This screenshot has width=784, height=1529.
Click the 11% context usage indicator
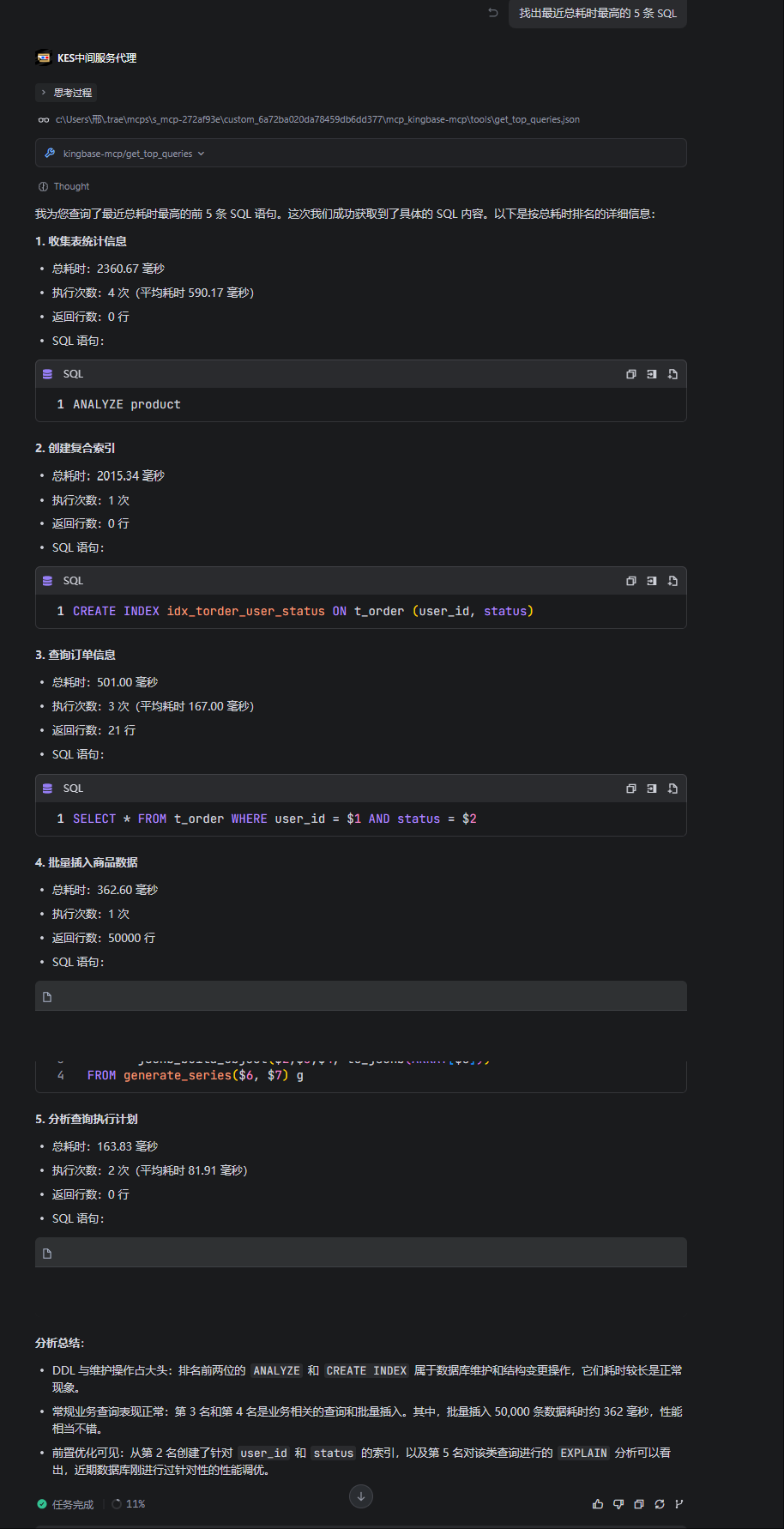pos(129,1504)
